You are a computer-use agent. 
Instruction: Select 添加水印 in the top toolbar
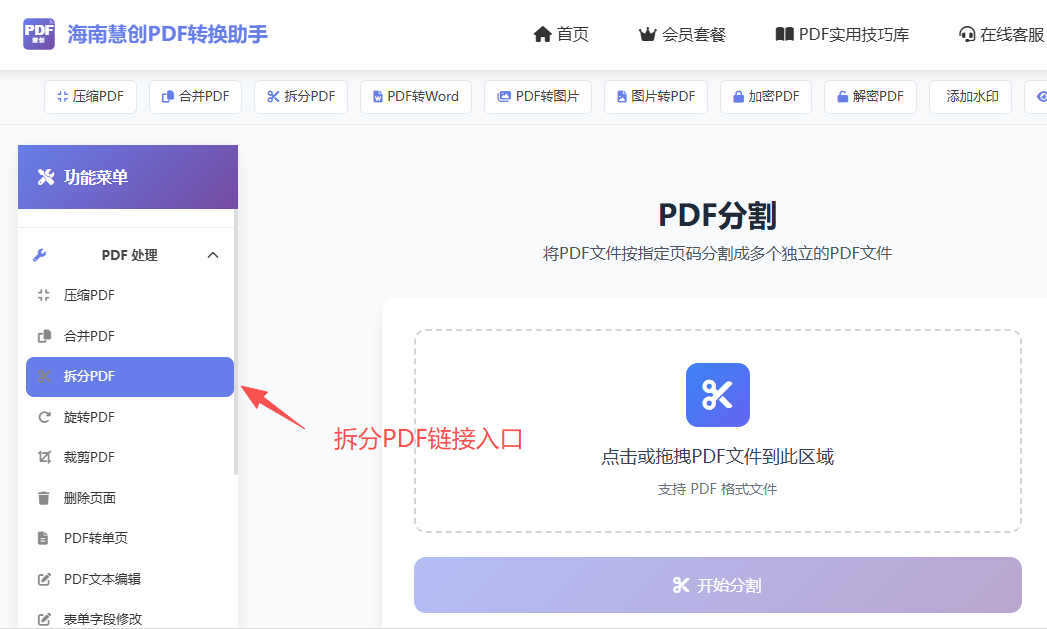tap(970, 97)
